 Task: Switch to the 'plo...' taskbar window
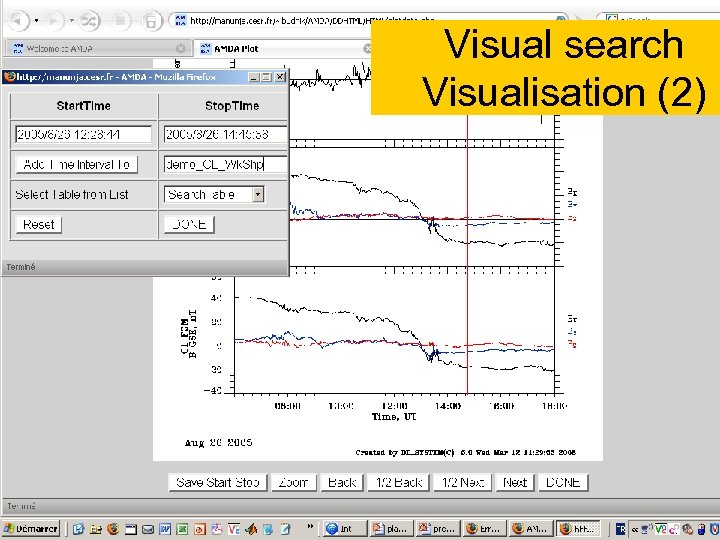pyautogui.click(x=391, y=529)
